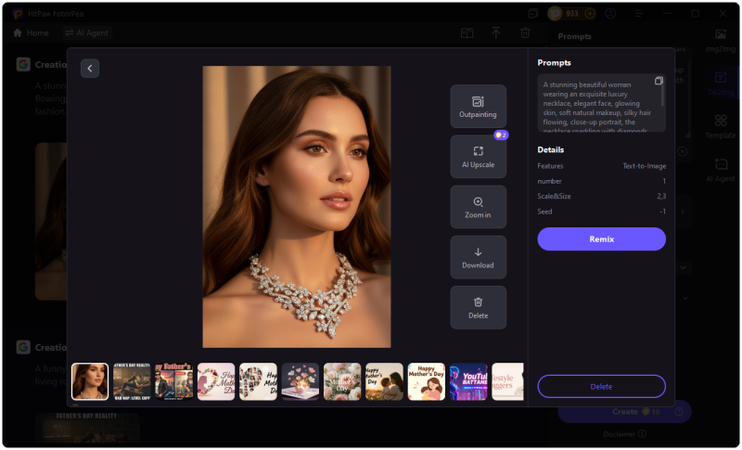
Task: Click the outlined Delete button in details panel
Action: [601, 387]
